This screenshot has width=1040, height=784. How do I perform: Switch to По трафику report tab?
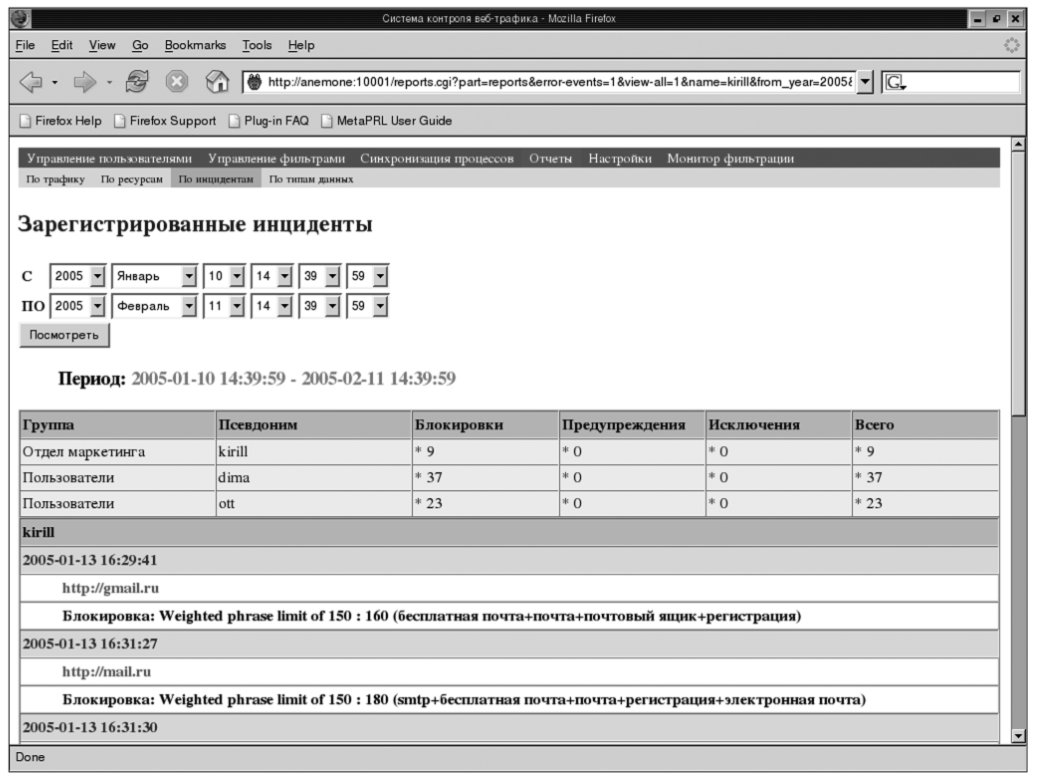point(56,179)
